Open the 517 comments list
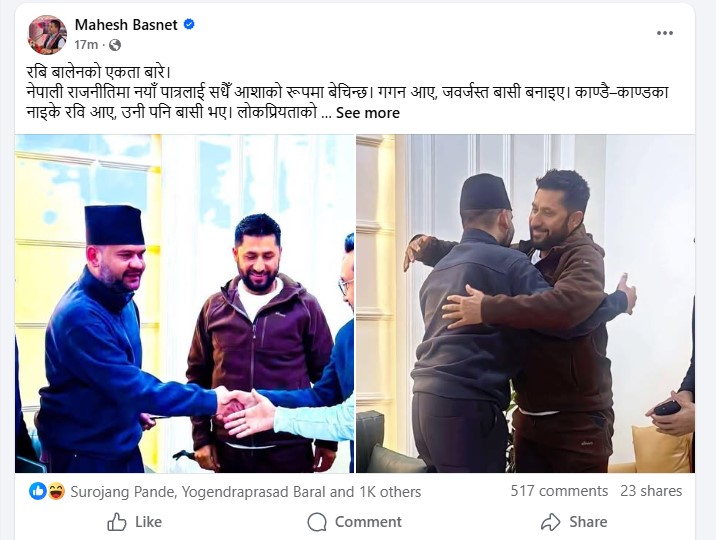 (x=559, y=491)
